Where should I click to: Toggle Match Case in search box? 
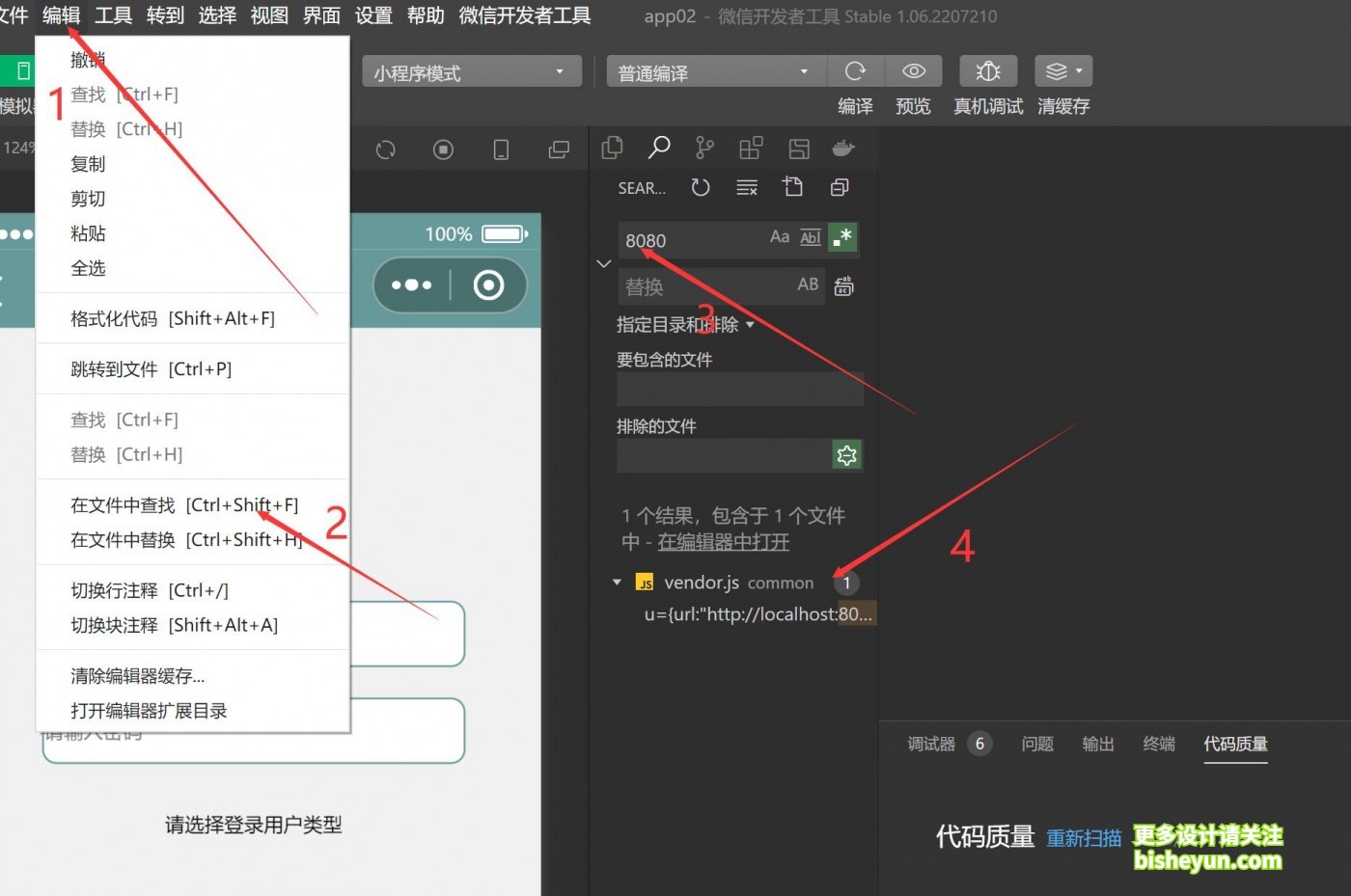click(780, 237)
